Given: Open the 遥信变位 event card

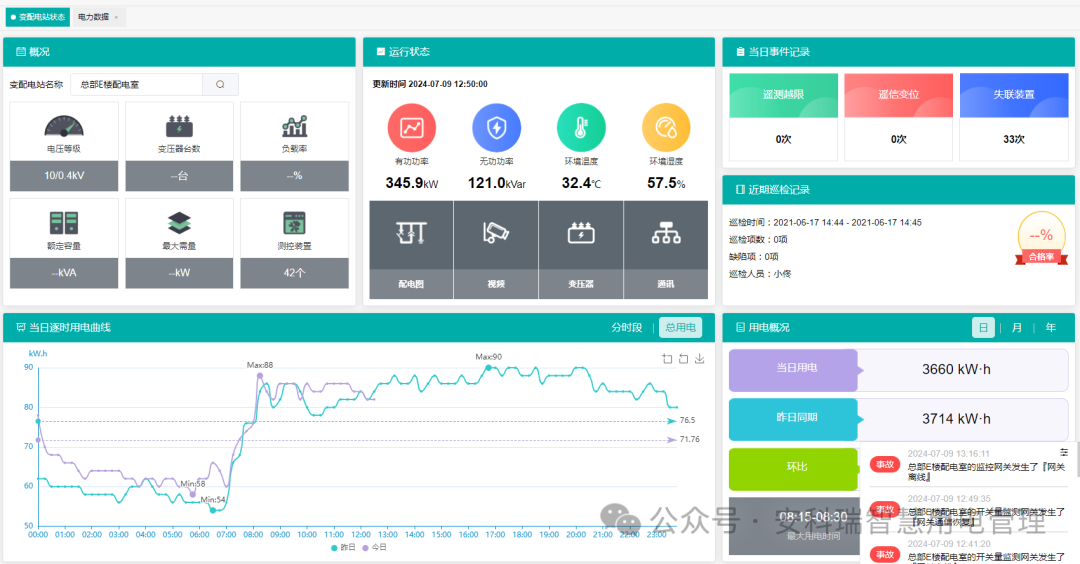Looking at the screenshot, I should coord(899,117).
